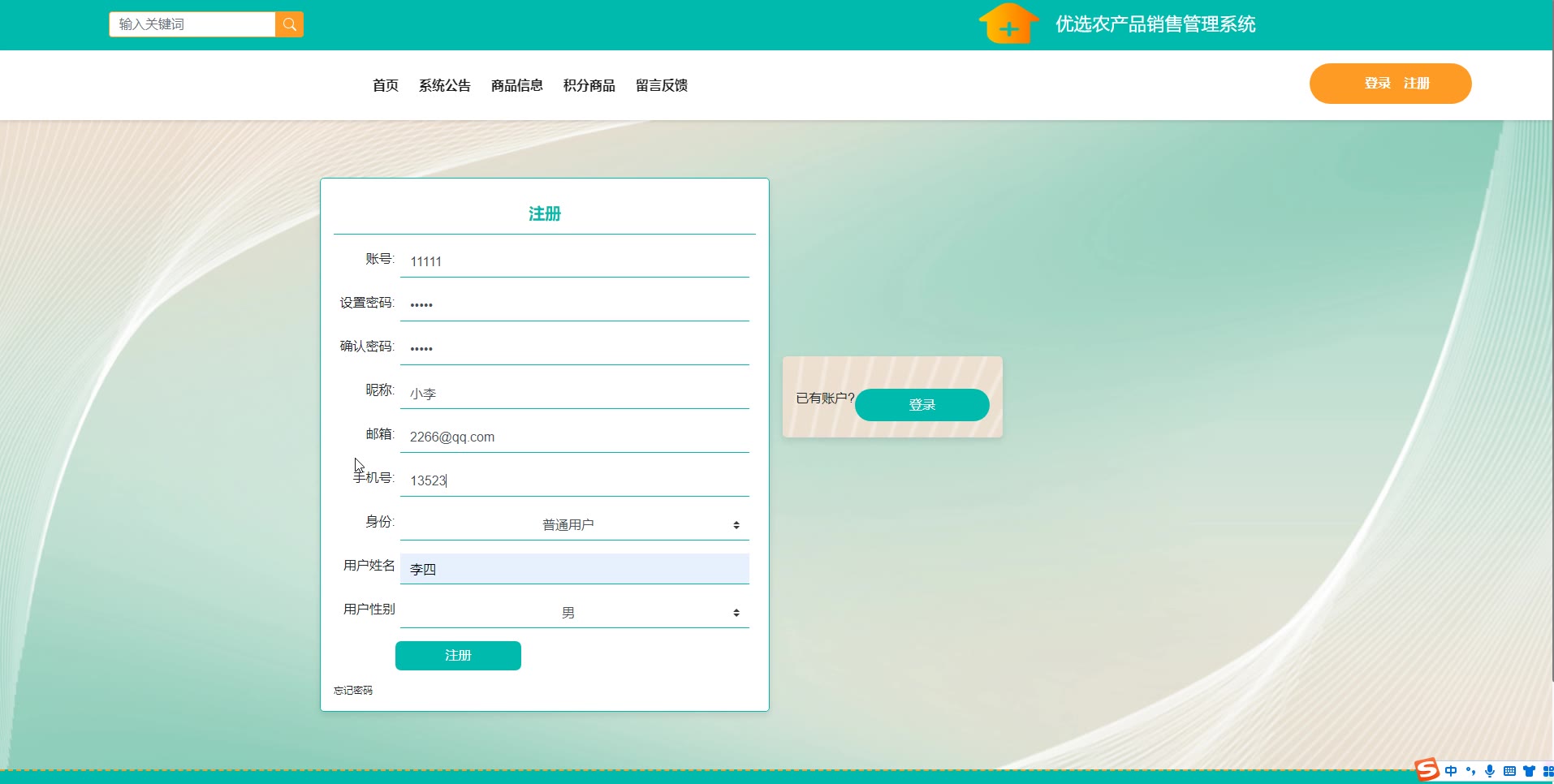This screenshot has width=1554, height=784.
Task: Click the 优选农产品销售管理系统 title text
Action: (x=1155, y=24)
